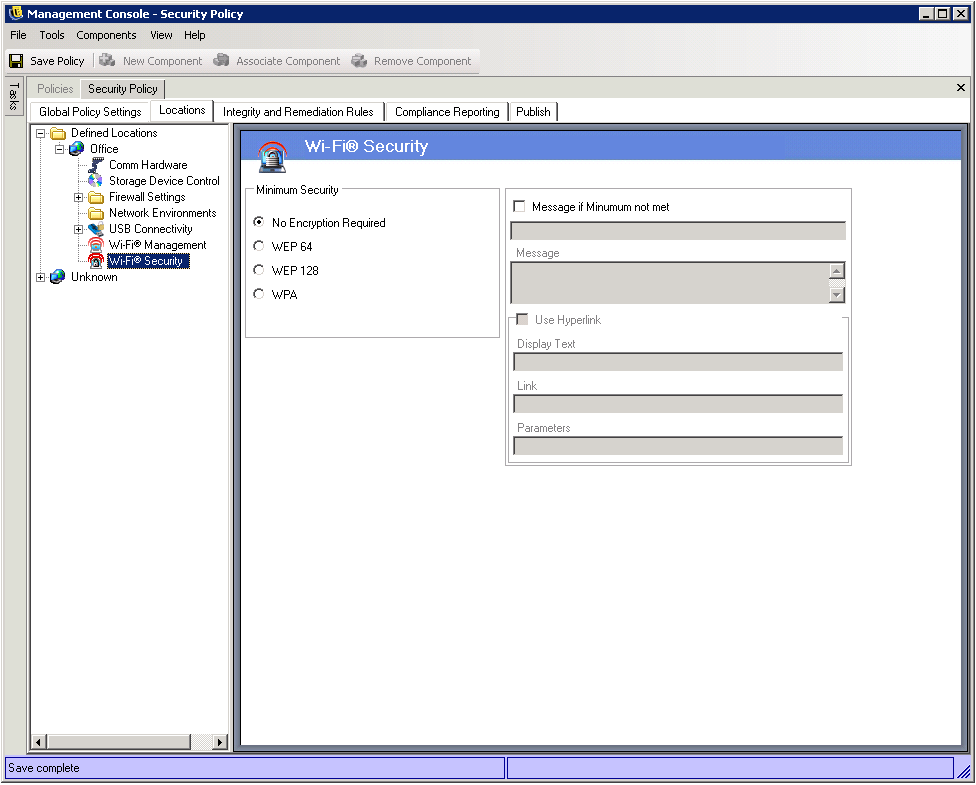This screenshot has height=785, width=976.
Task: Click the Save Policy button label
Action: (57, 61)
